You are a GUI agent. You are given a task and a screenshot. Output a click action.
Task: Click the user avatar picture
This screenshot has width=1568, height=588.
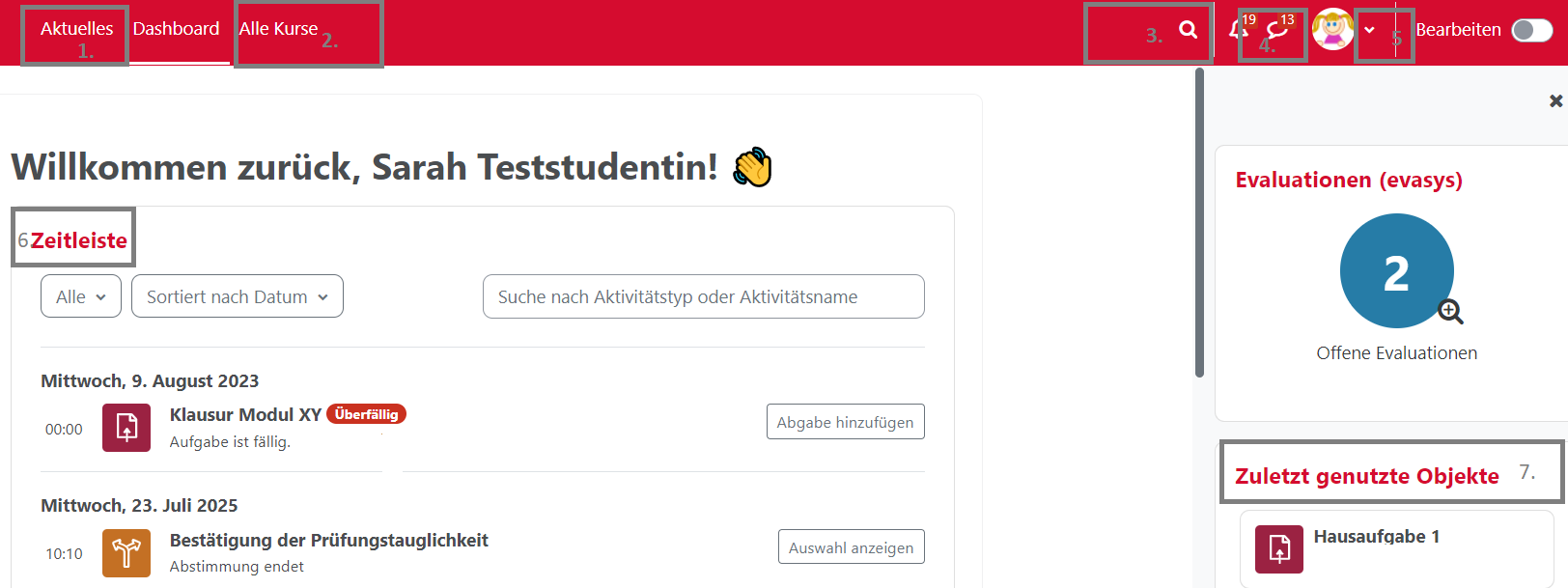coord(1332,30)
